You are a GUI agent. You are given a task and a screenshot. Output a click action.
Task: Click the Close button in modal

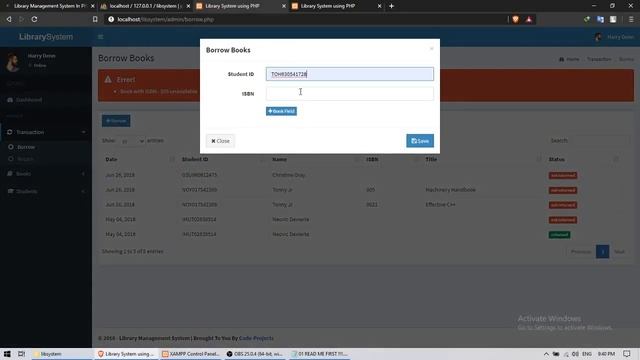click(220, 141)
